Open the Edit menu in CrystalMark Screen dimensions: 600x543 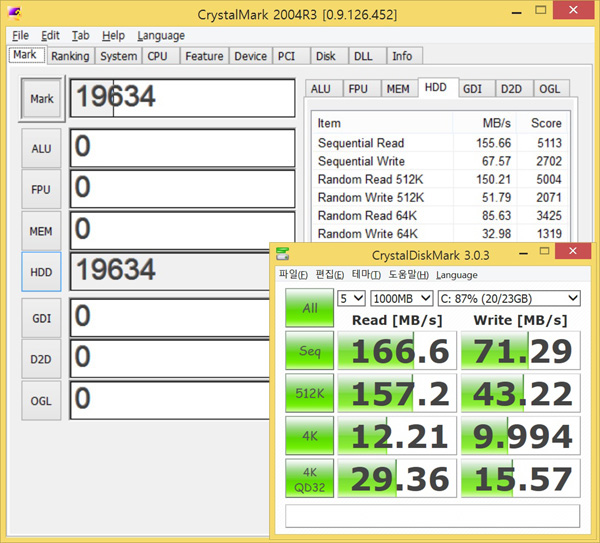[50, 36]
